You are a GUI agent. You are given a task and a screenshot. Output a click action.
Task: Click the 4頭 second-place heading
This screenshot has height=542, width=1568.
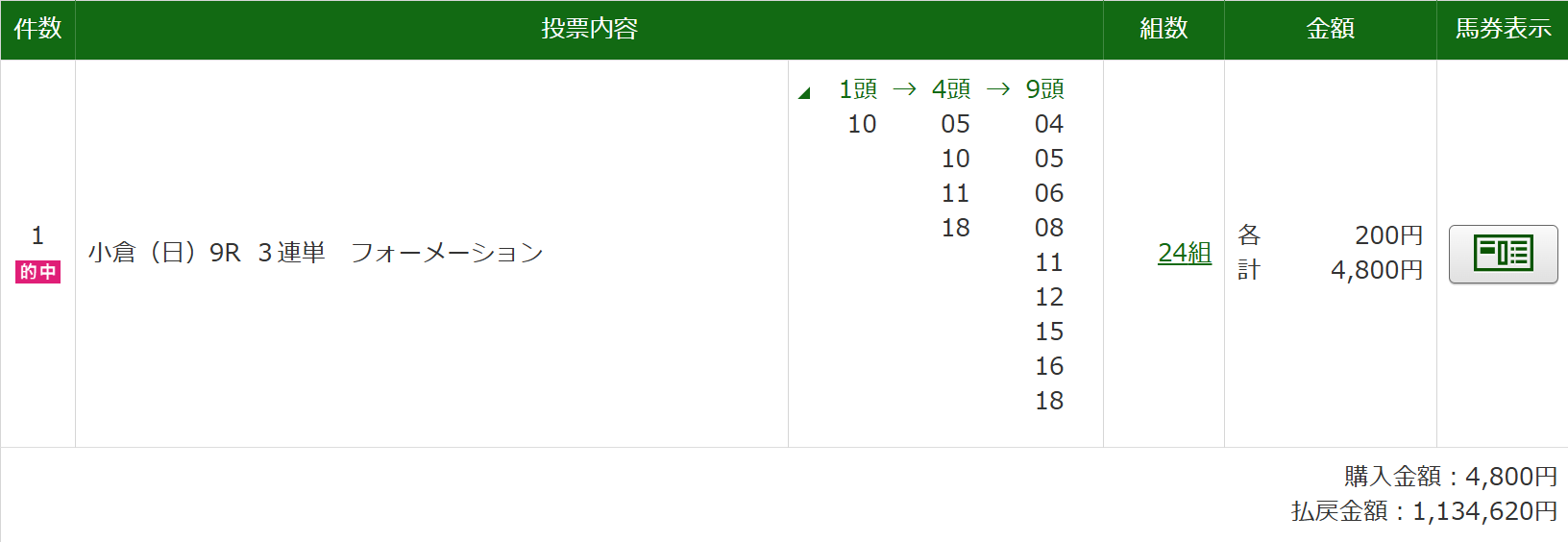pyautogui.click(x=951, y=89)
